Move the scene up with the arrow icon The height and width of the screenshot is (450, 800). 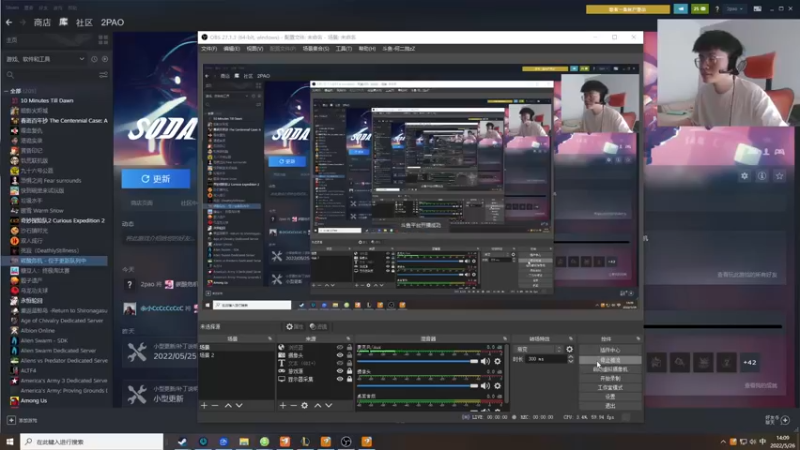click(228, 406)
